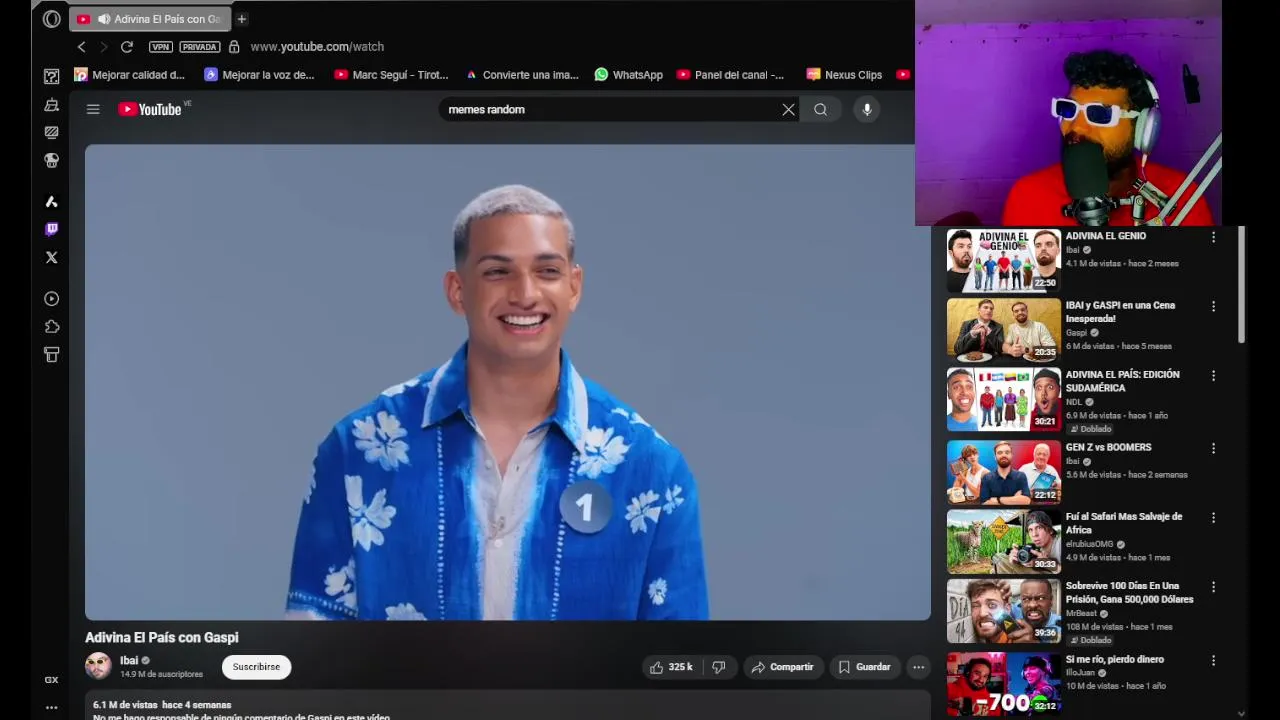Open options for 'IBAI y GASPI' video
1280x720 pixels.
[x=1213, y=307]
